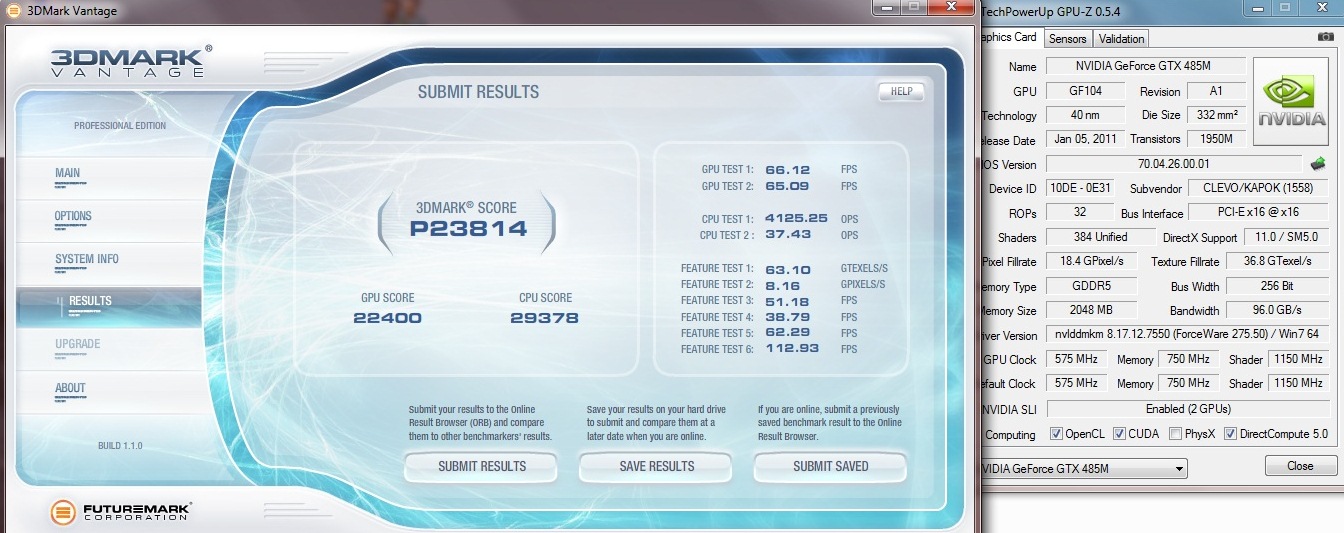Viewport: 1344px width, 533px height.
Task: Click the Futuremark Corporation logo
Action: coord(120,513)
